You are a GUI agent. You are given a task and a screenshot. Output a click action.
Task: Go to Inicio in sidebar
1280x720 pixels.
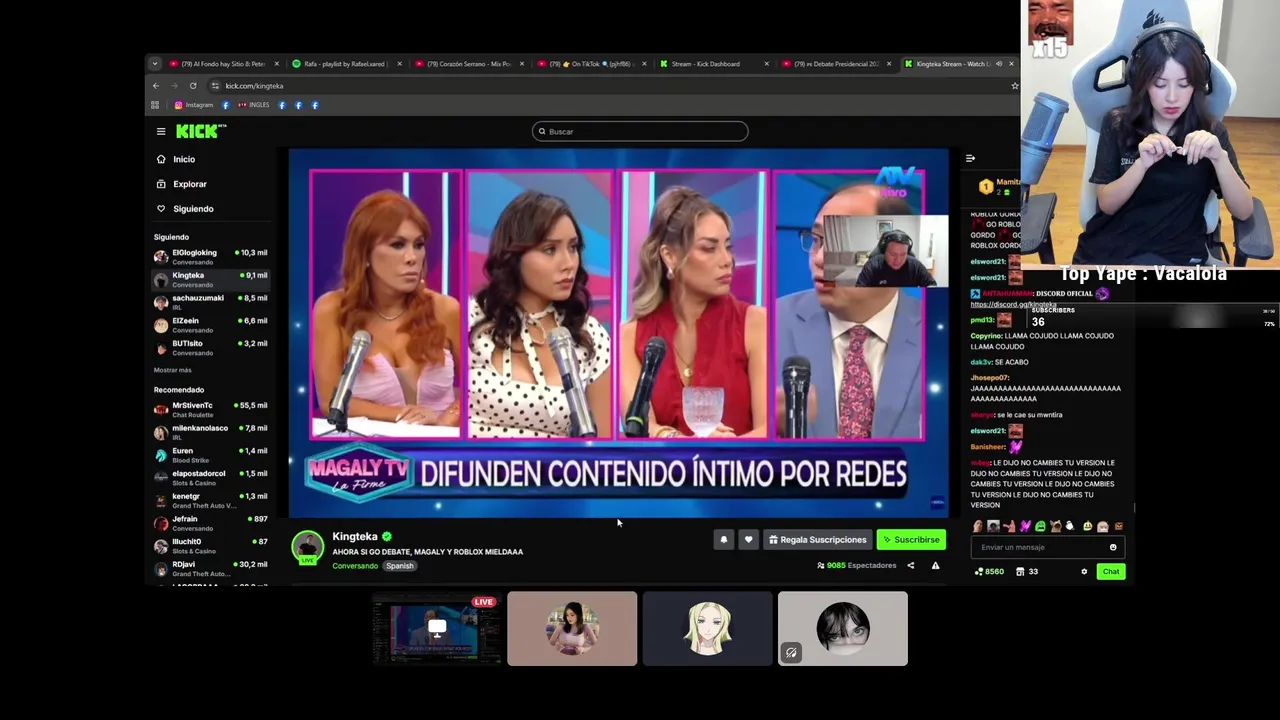pyautogui.click(x=176, y=159)
